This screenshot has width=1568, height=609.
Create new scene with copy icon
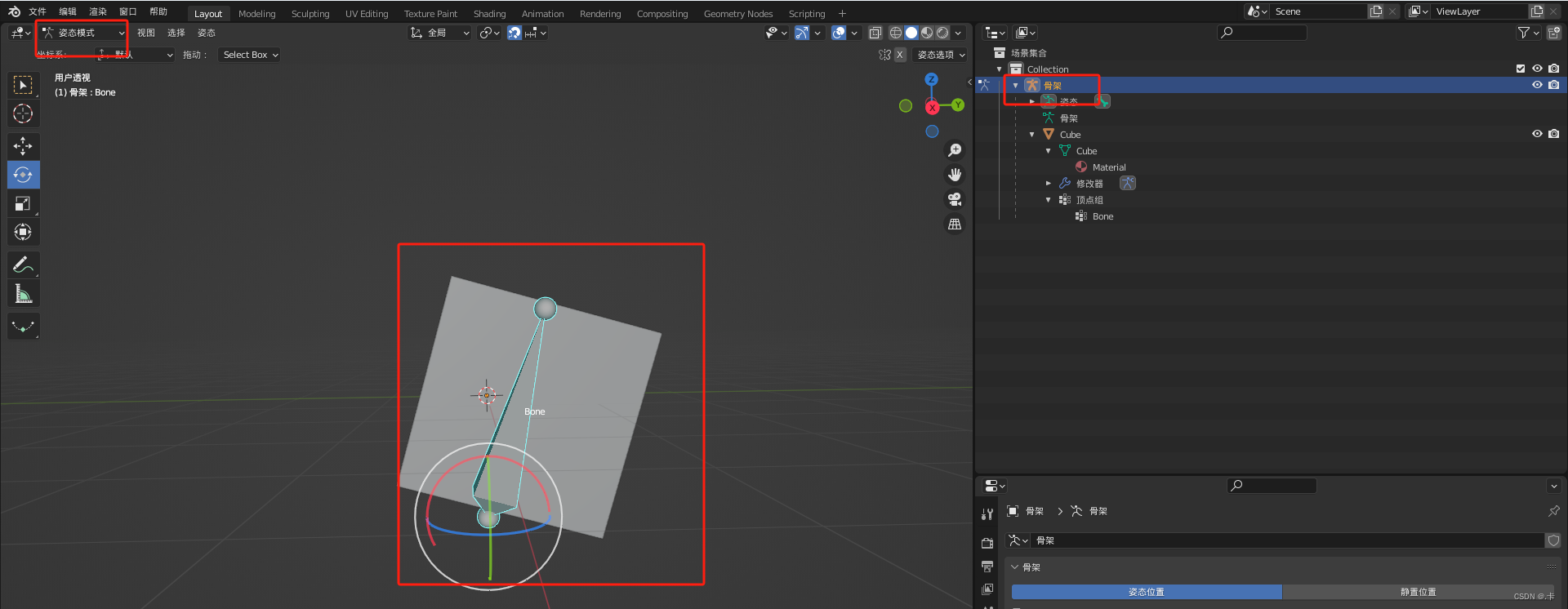tap(1376, 11)
